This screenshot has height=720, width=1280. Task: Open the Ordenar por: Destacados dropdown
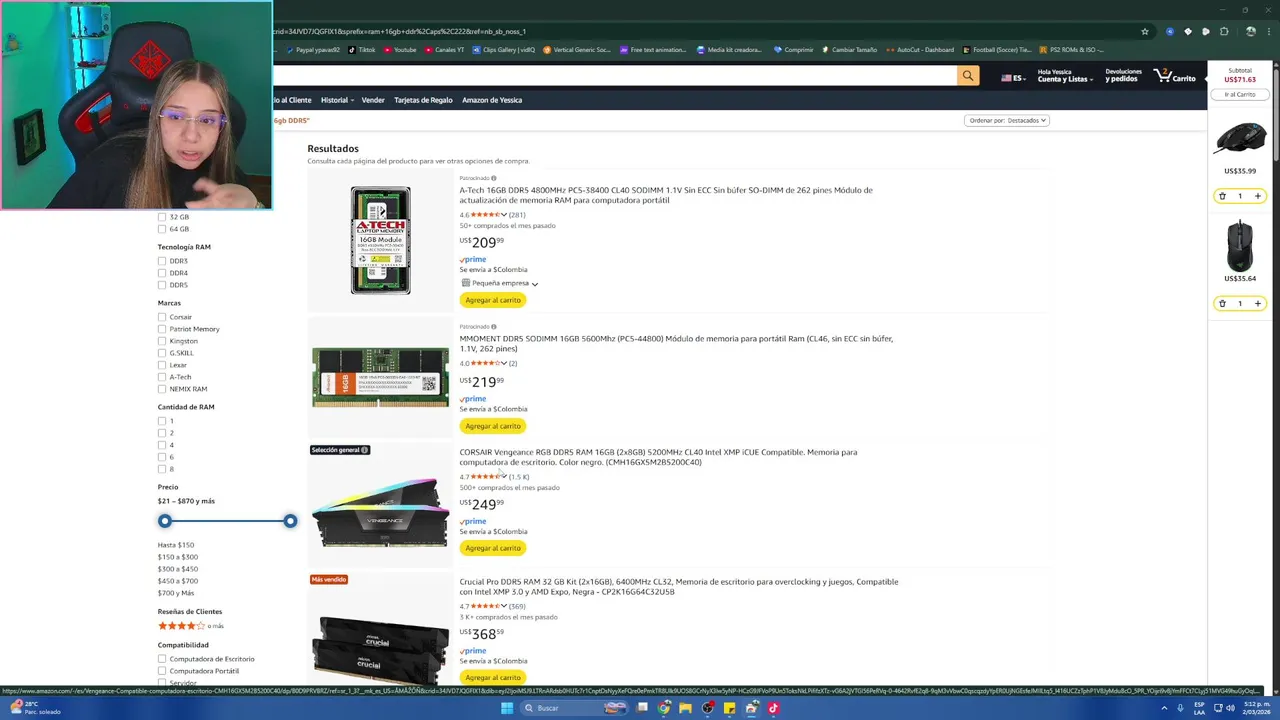click(1007, 120)
